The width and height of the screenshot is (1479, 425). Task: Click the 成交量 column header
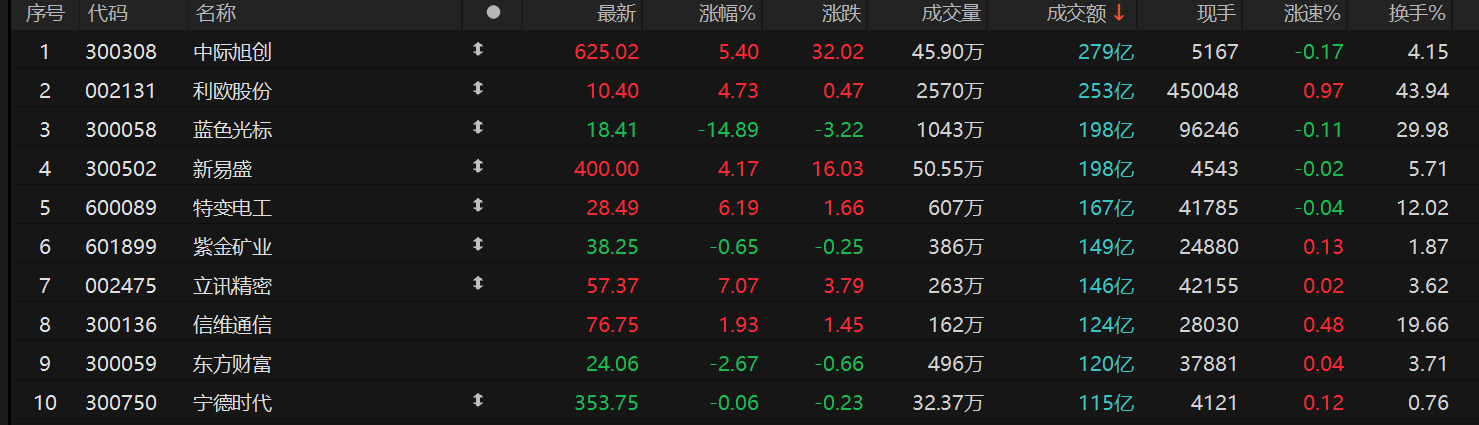point(951,14)
